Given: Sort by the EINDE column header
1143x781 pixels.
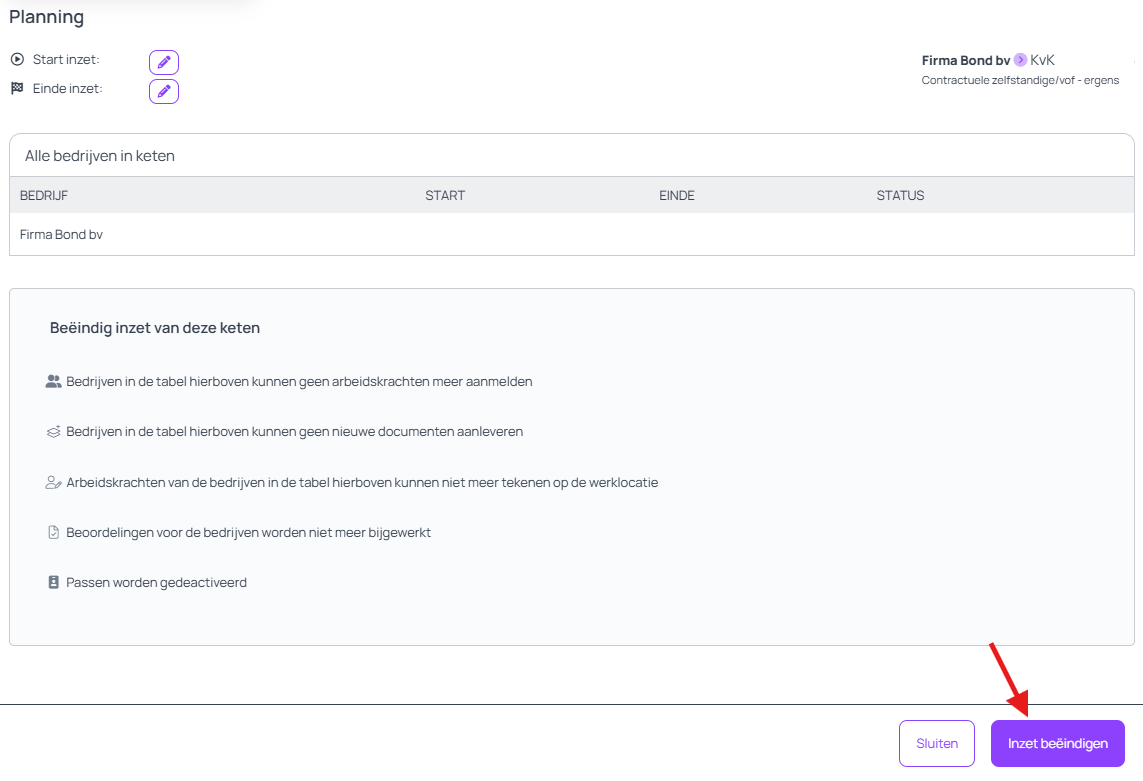Looking at the screenshot, I should (x=677, y=195).
